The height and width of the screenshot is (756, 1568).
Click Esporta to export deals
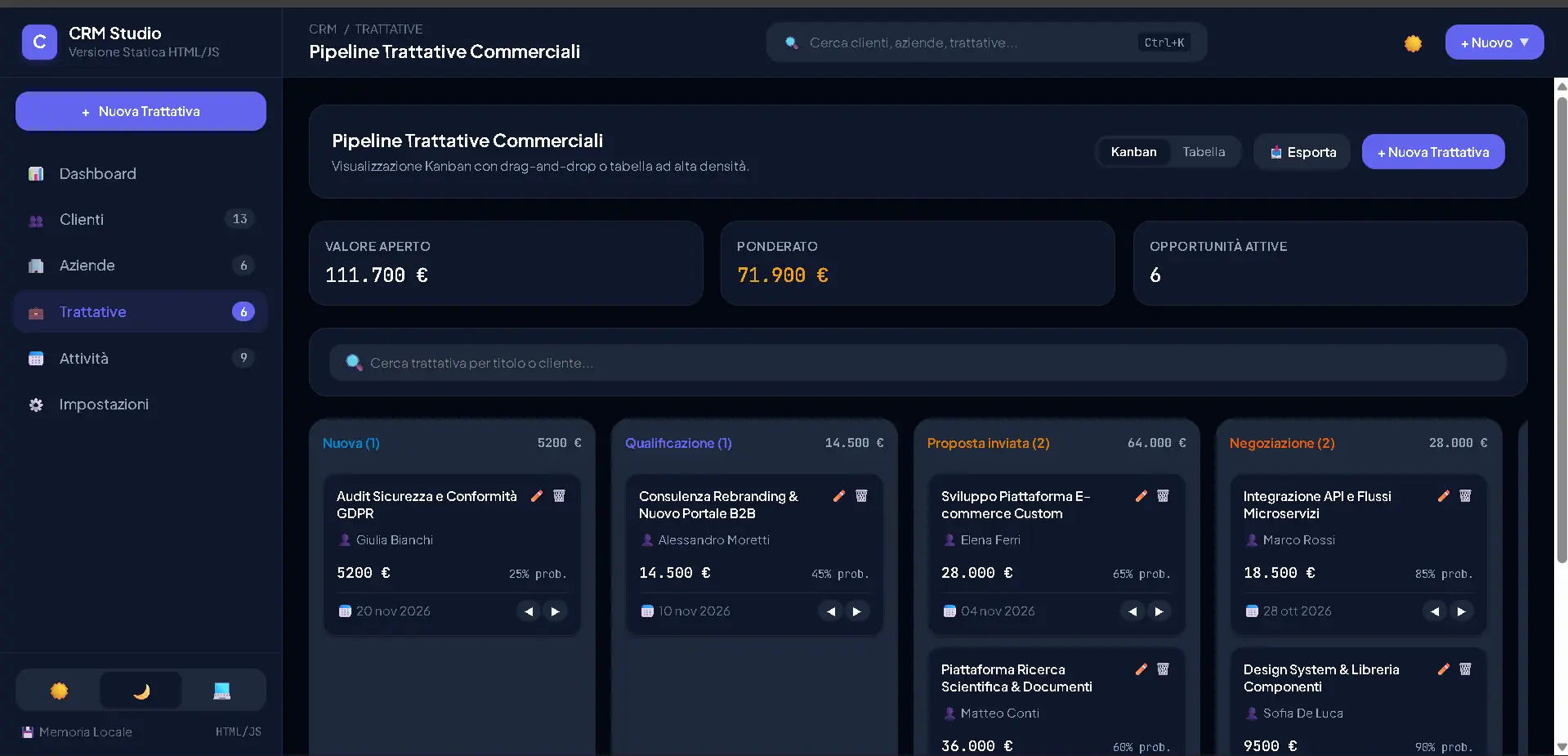click(x=1303, y=152)
